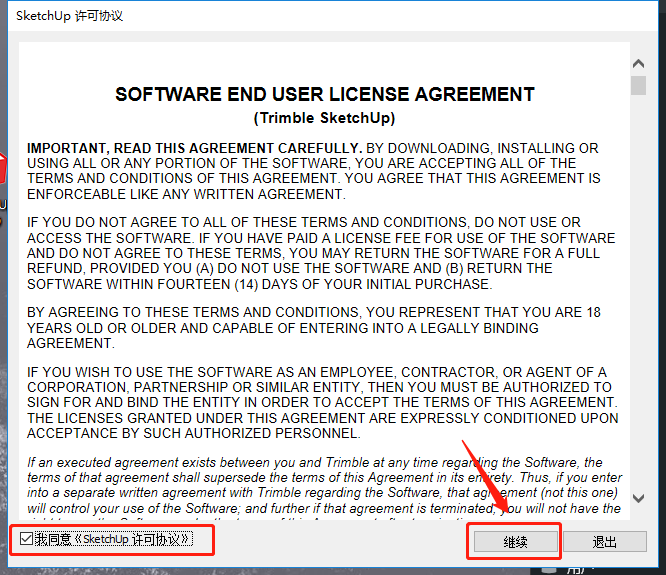Click the italic paragraph starting If an executed agreement
666x575 pixels.
325,488
